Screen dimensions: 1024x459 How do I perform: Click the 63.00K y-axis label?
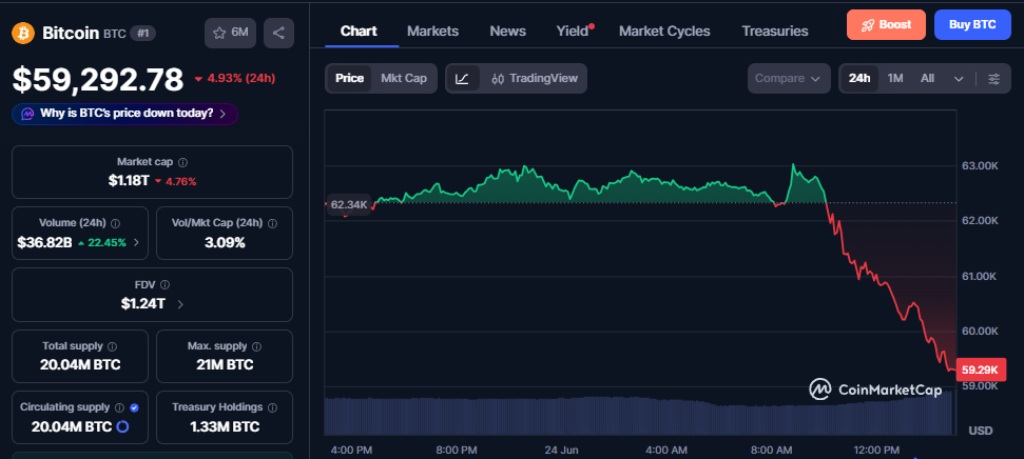tap(980, 166)
